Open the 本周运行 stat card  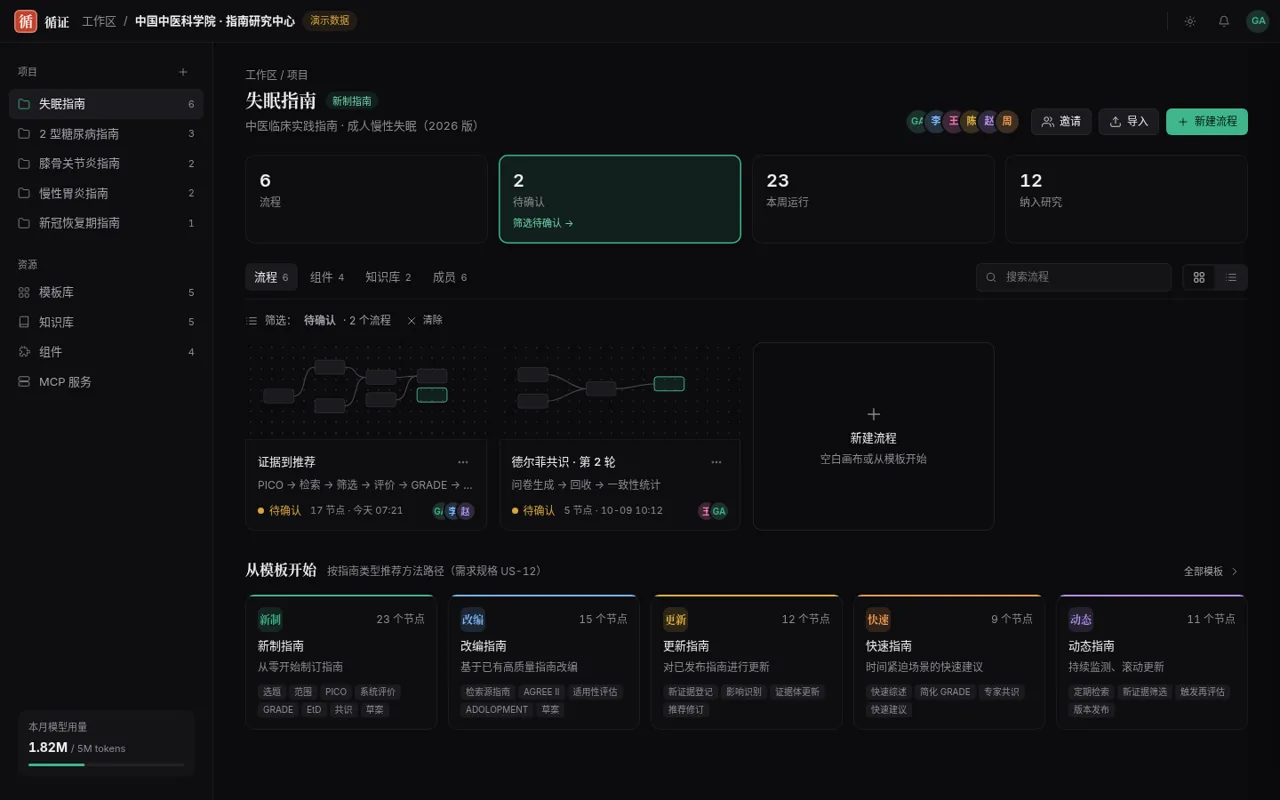873,199
